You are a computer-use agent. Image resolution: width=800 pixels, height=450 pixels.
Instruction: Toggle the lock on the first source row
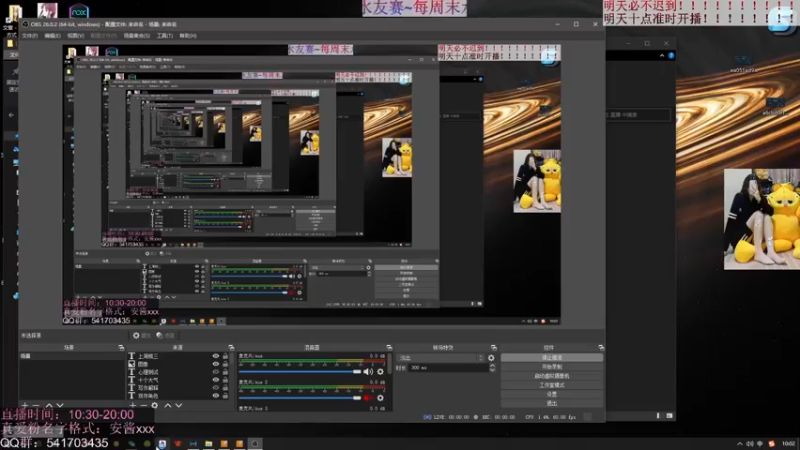[224, 356]
